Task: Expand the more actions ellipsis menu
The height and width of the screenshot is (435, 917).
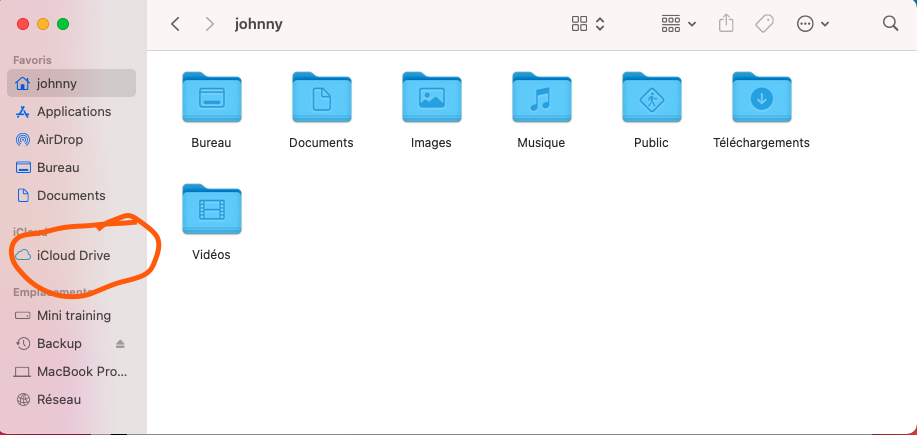Action: [812, 24]
